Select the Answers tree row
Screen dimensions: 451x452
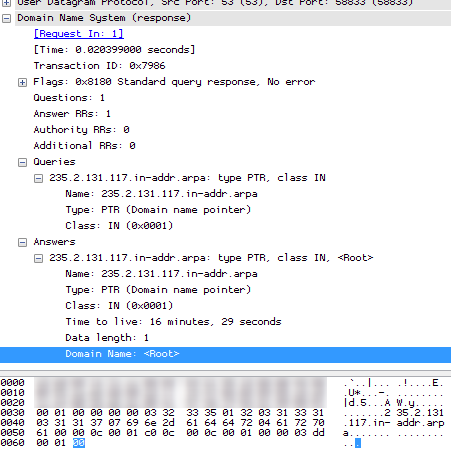(x=54, y=242)
